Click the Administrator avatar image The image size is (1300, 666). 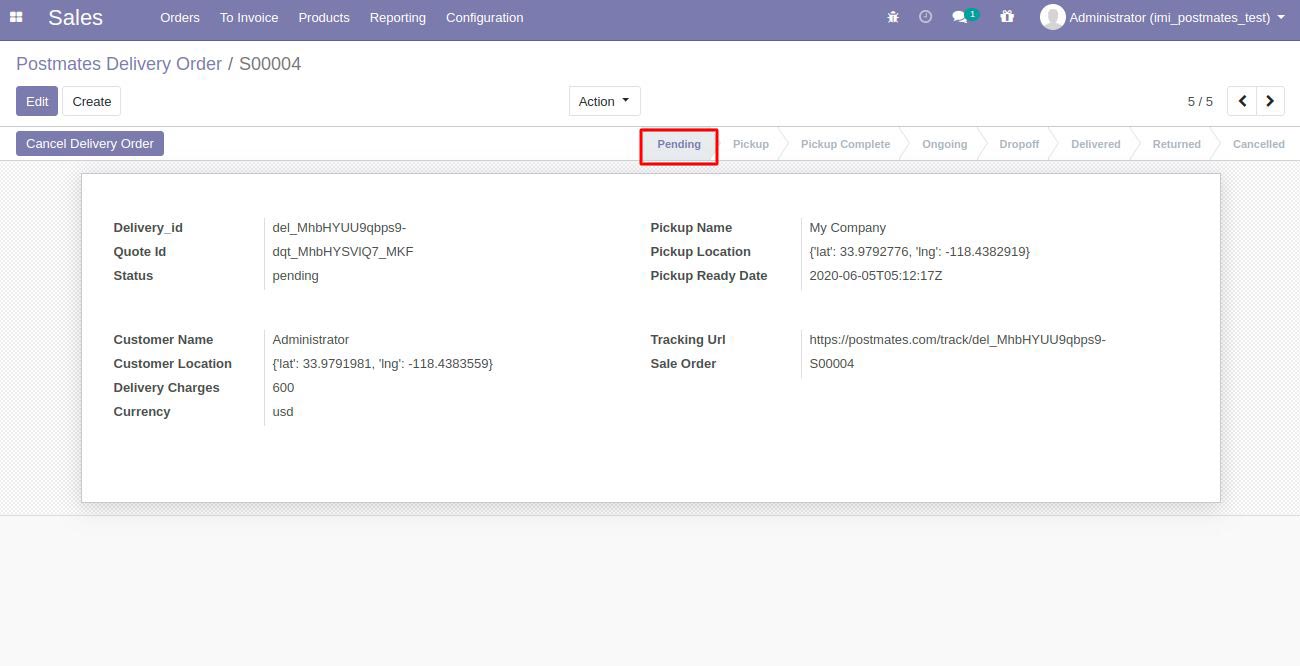point(1052,17)
